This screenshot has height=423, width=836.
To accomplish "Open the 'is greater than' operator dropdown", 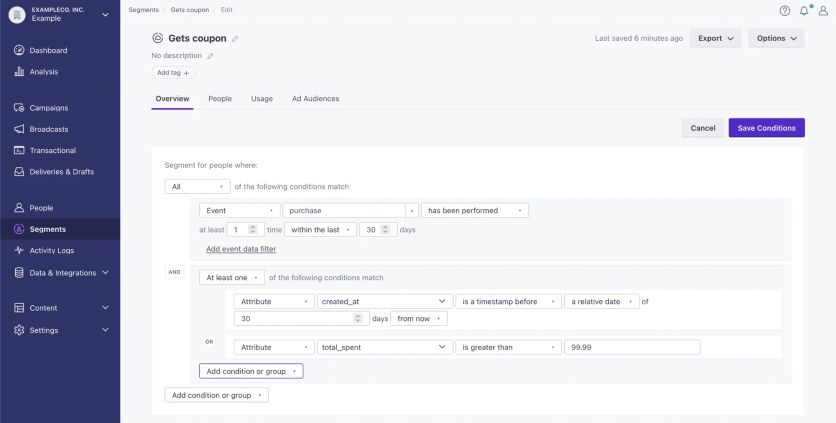I will tap(508, 347).
